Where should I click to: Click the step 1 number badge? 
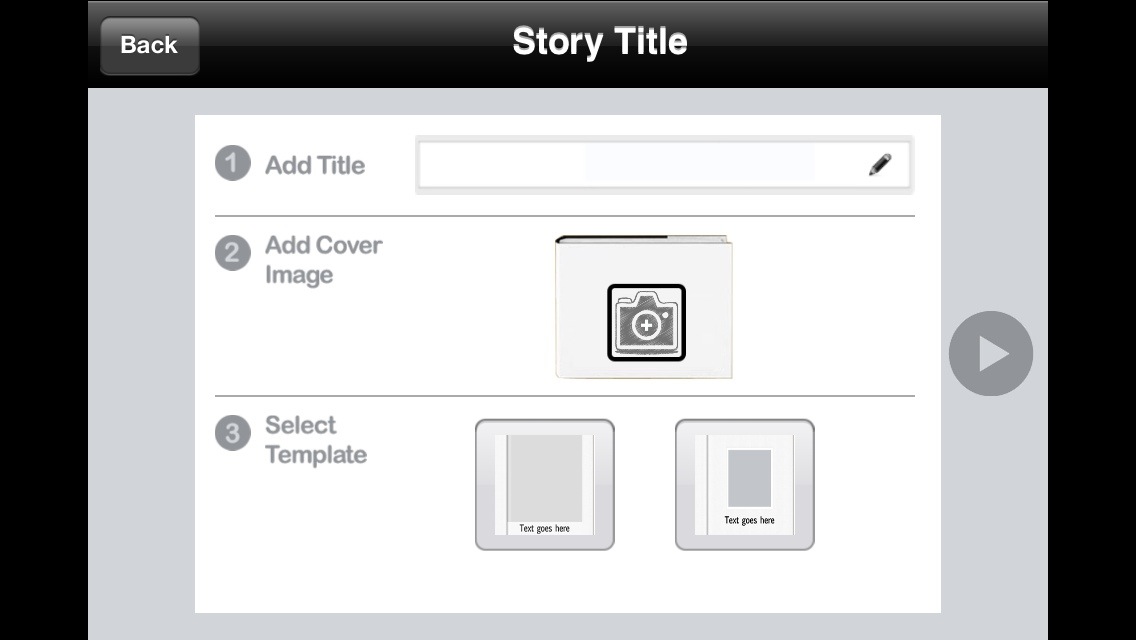(x=232, y=163)
